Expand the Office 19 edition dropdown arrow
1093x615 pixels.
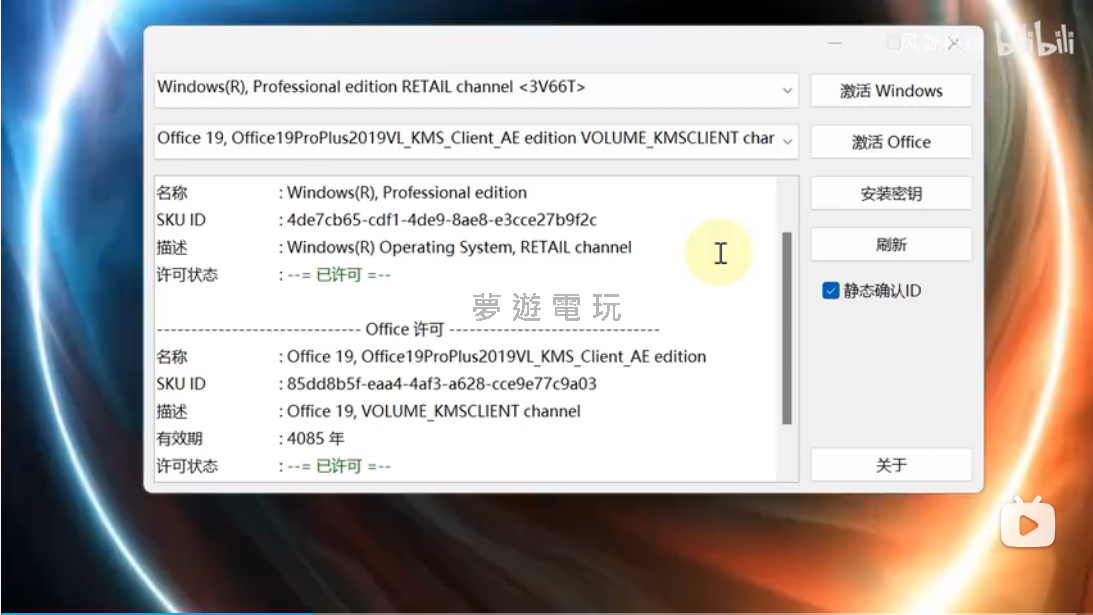(x=787, y=141)
